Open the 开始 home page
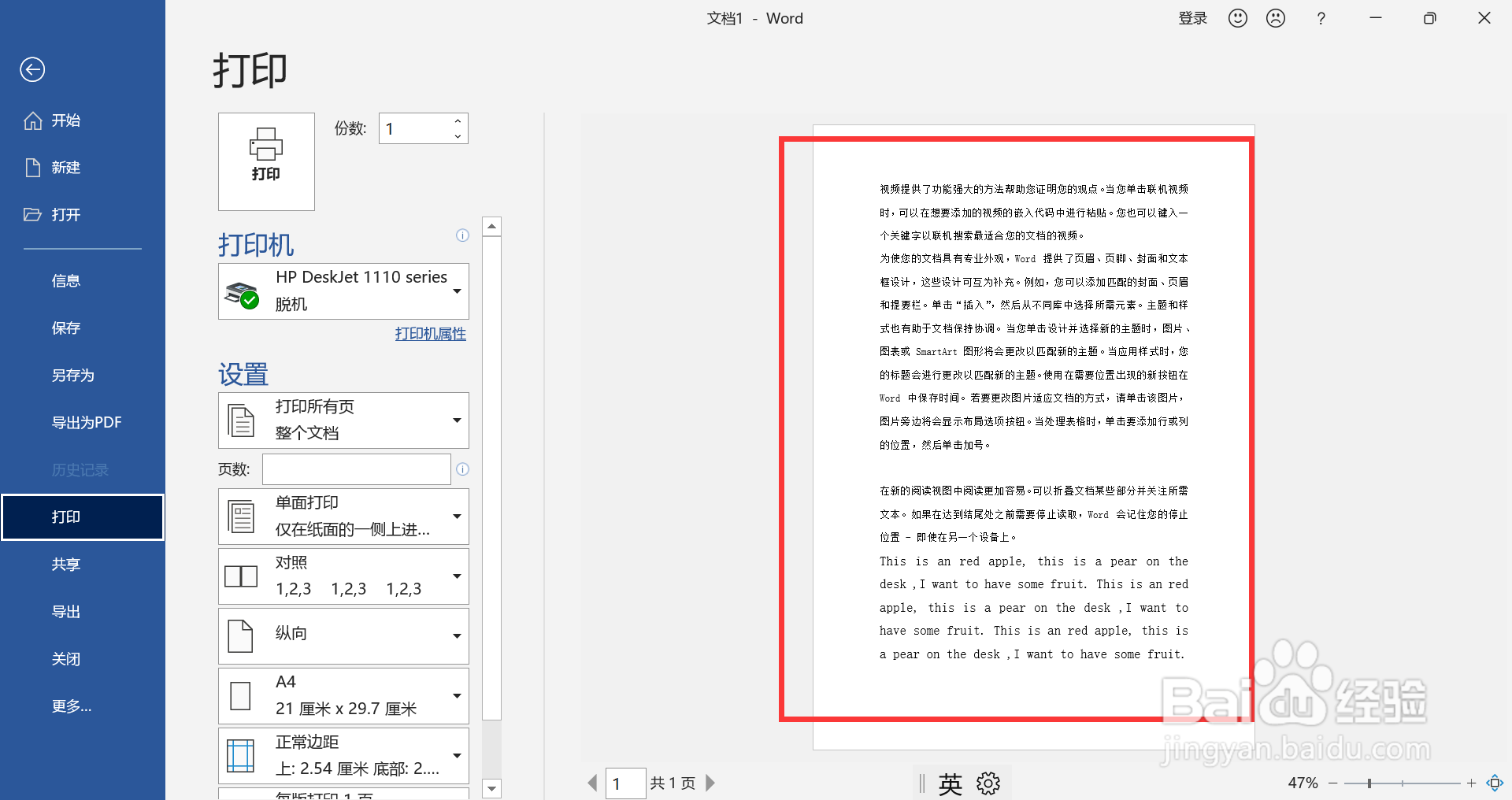Screen dimensions: 1512x800 53,120
